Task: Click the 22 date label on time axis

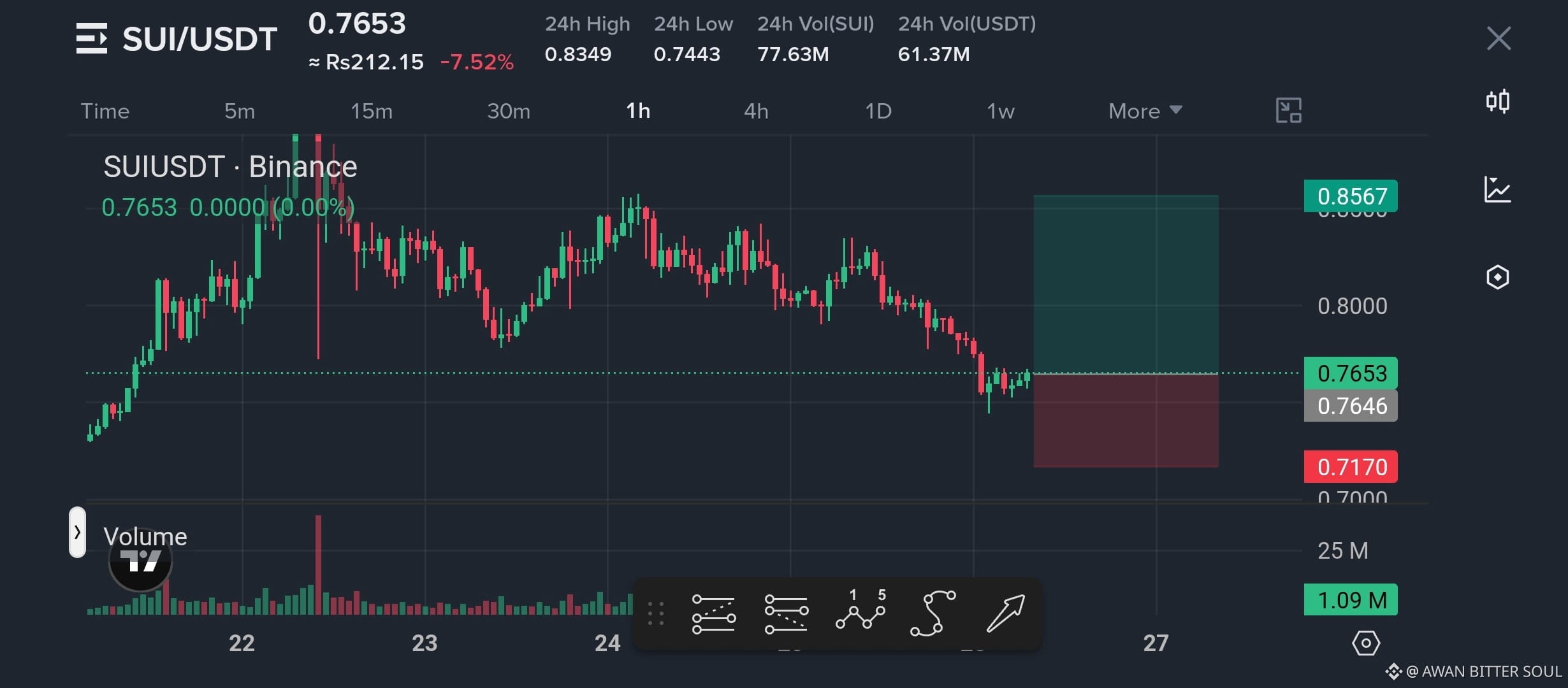Action: pos(242,643)
